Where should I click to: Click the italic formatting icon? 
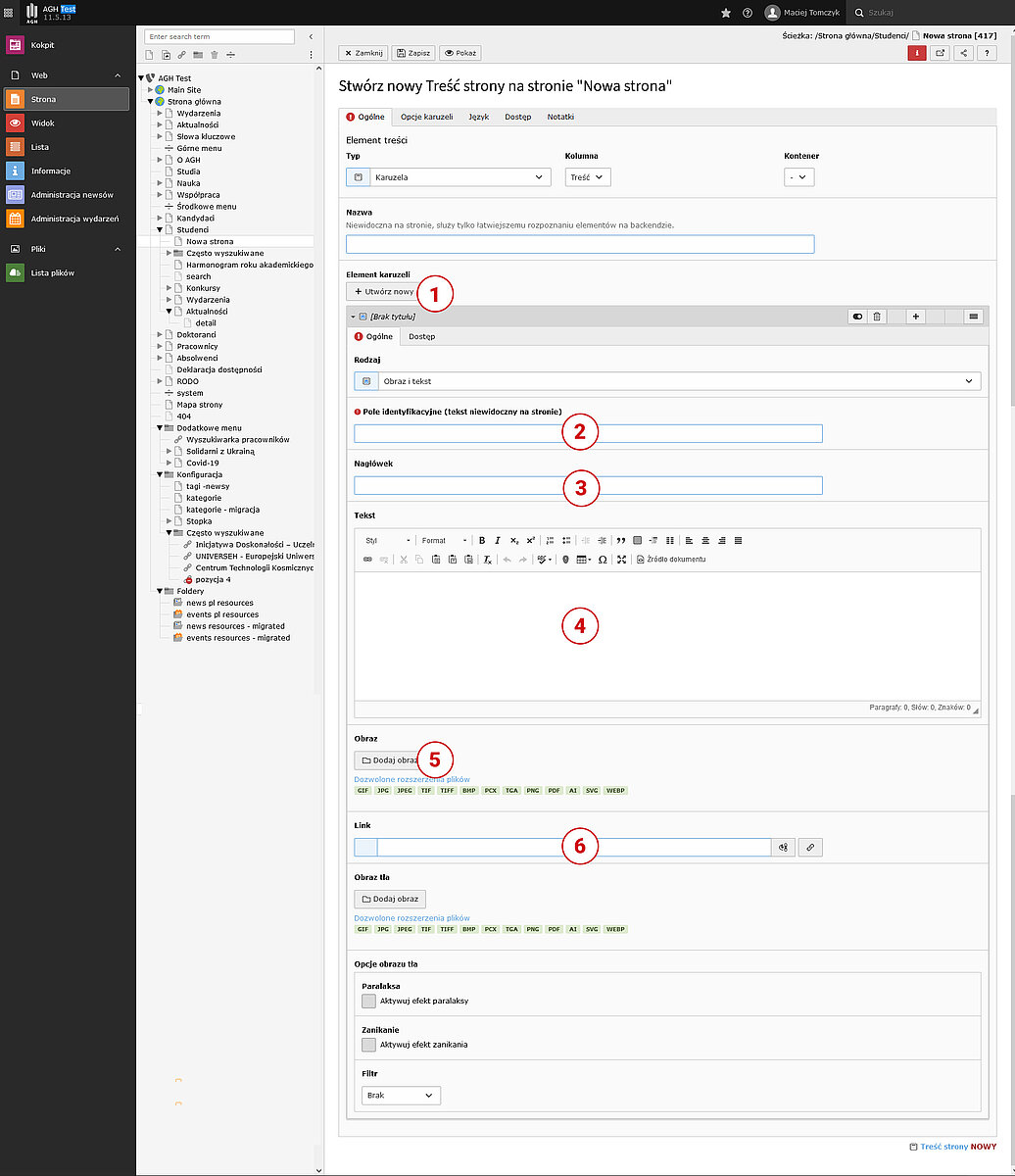tap(498, 540)
